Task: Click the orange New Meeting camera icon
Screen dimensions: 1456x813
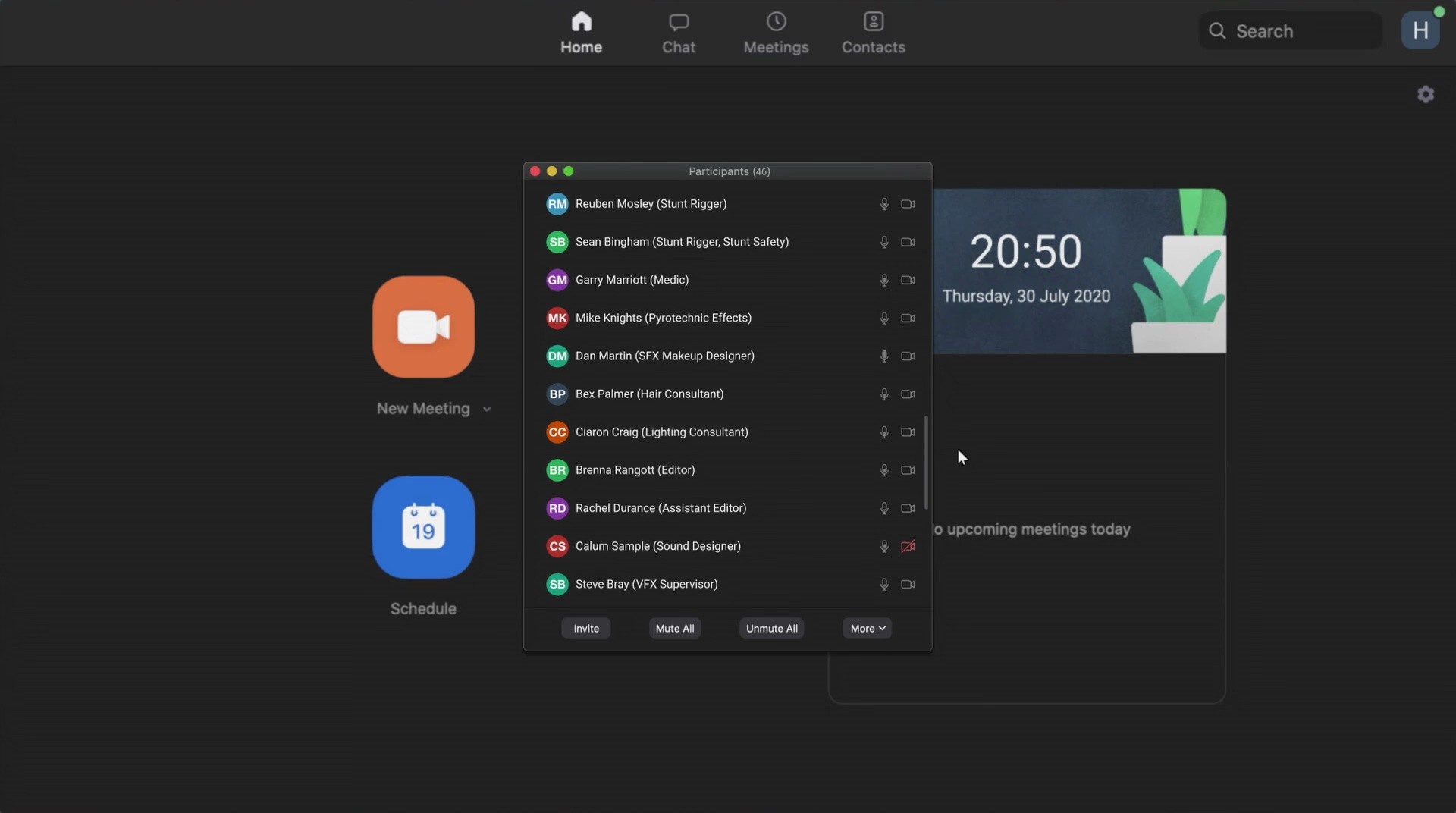Action: pos(423,327)
